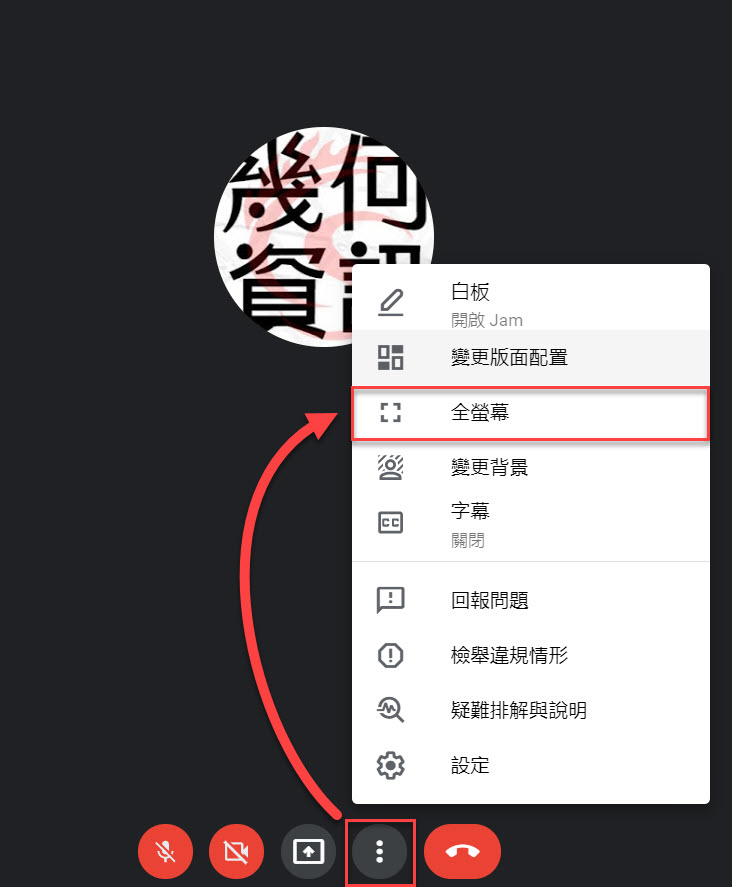Open the three-dot more options button
The width and height of the screenshot is (732, 887).
coord(380,851)
